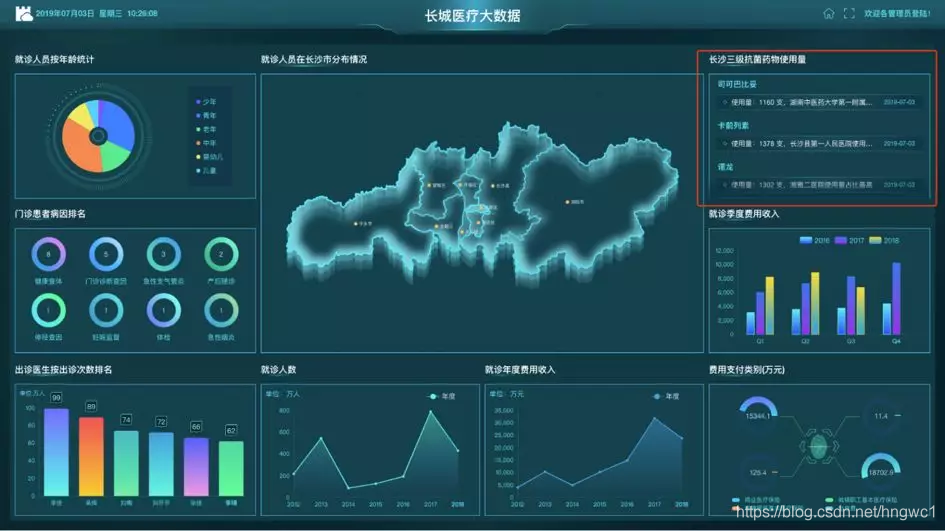Click the 费用支付类别(万元) panel title
The image size is (945, 531).
[x=747, y=369]
